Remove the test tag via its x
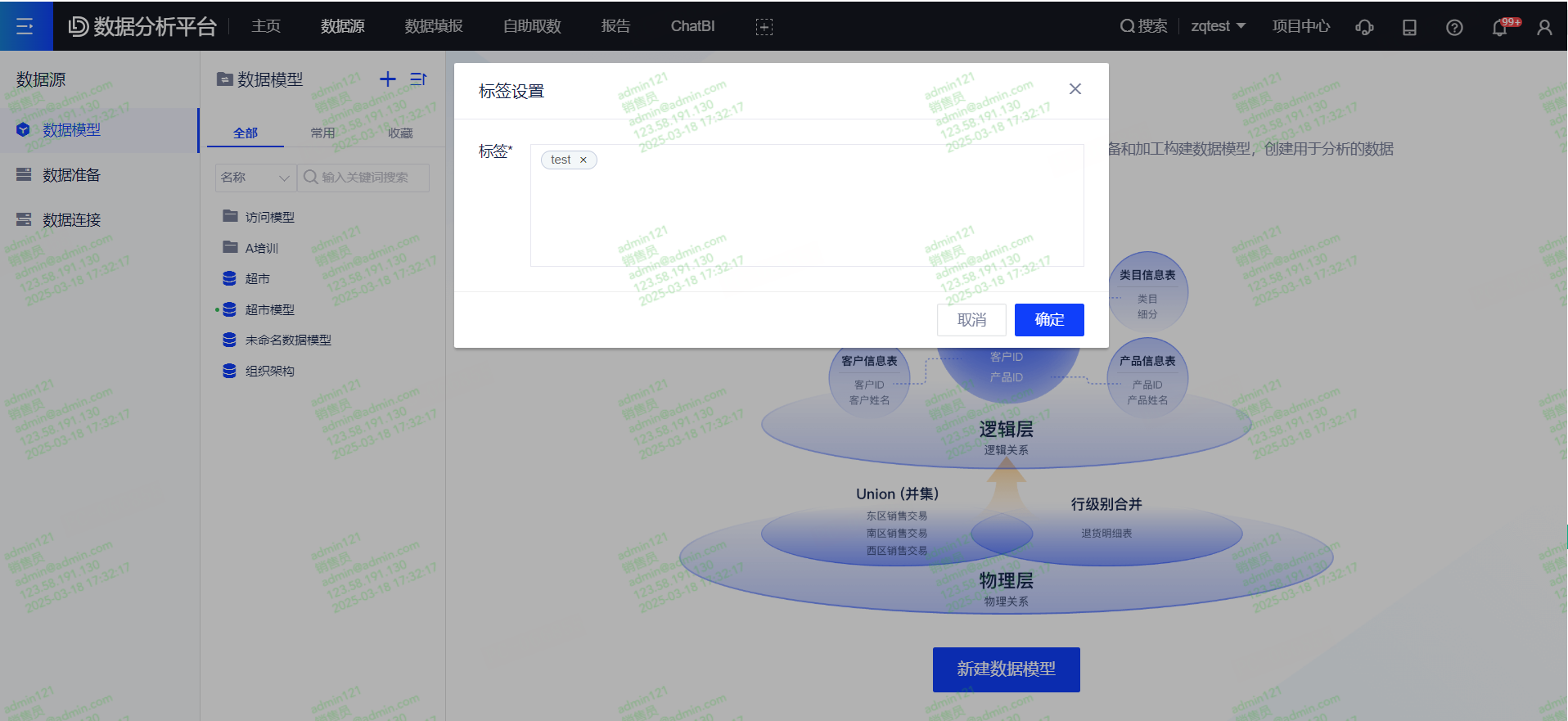 [x=583, y=160]
